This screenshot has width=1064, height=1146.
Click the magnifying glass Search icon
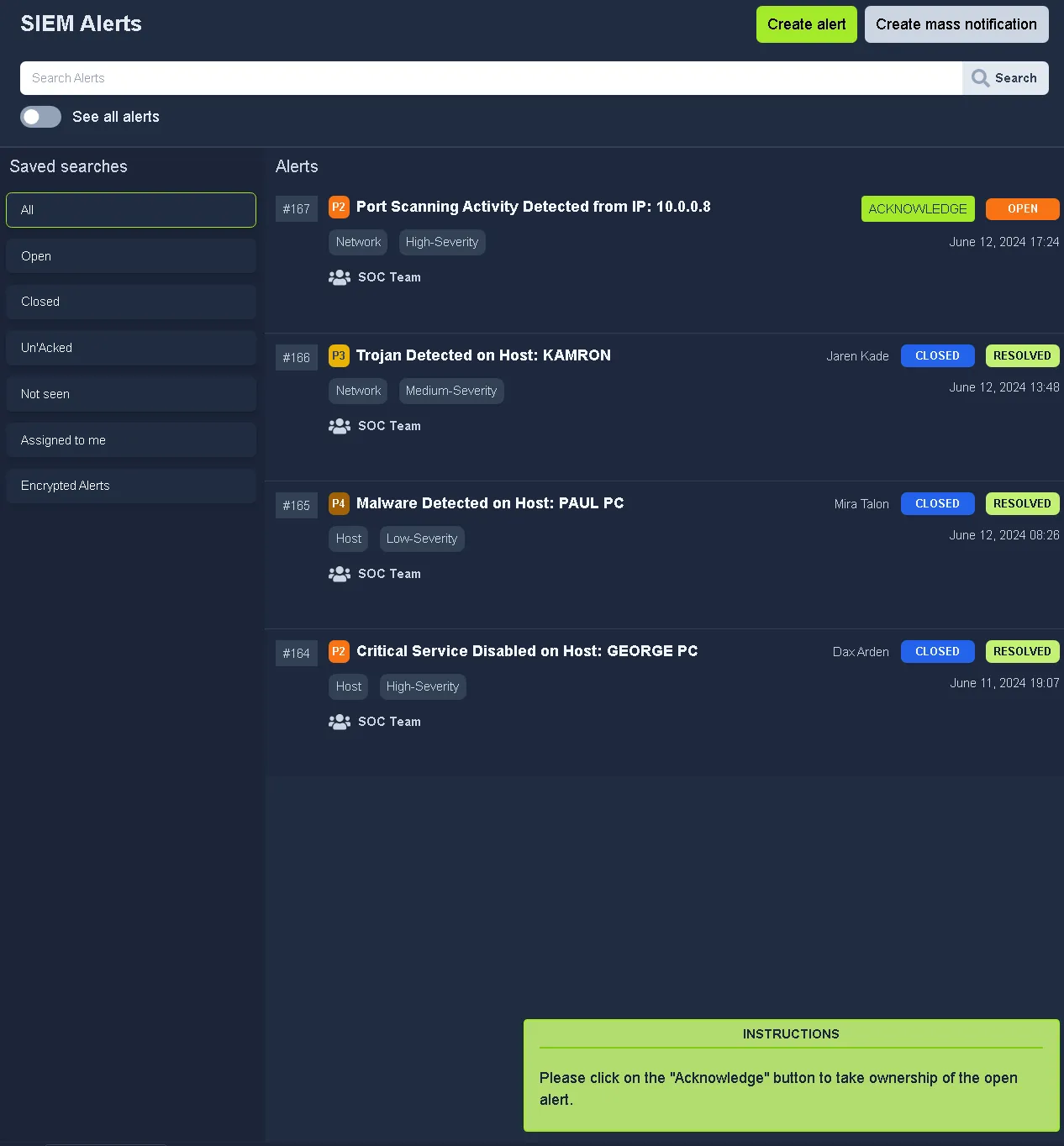[x=980, y=78]
